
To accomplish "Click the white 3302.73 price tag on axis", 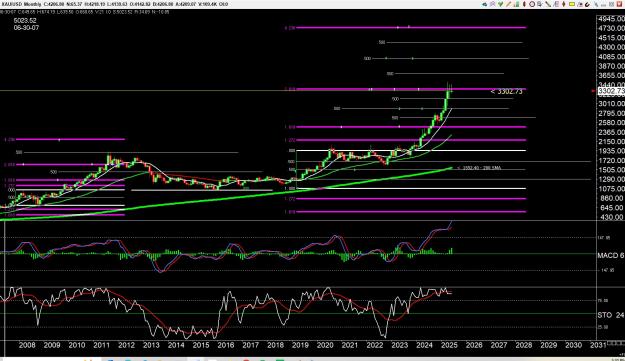I will [x=611, y=91].
